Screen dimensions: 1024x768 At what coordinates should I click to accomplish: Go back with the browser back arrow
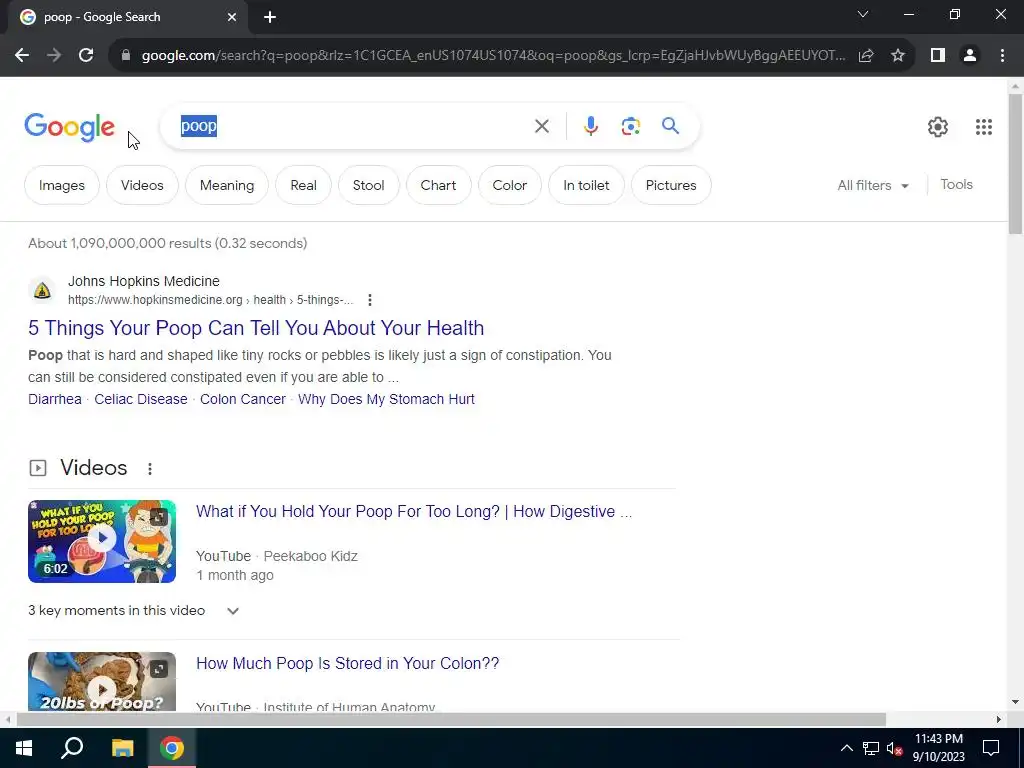(22, 56)
